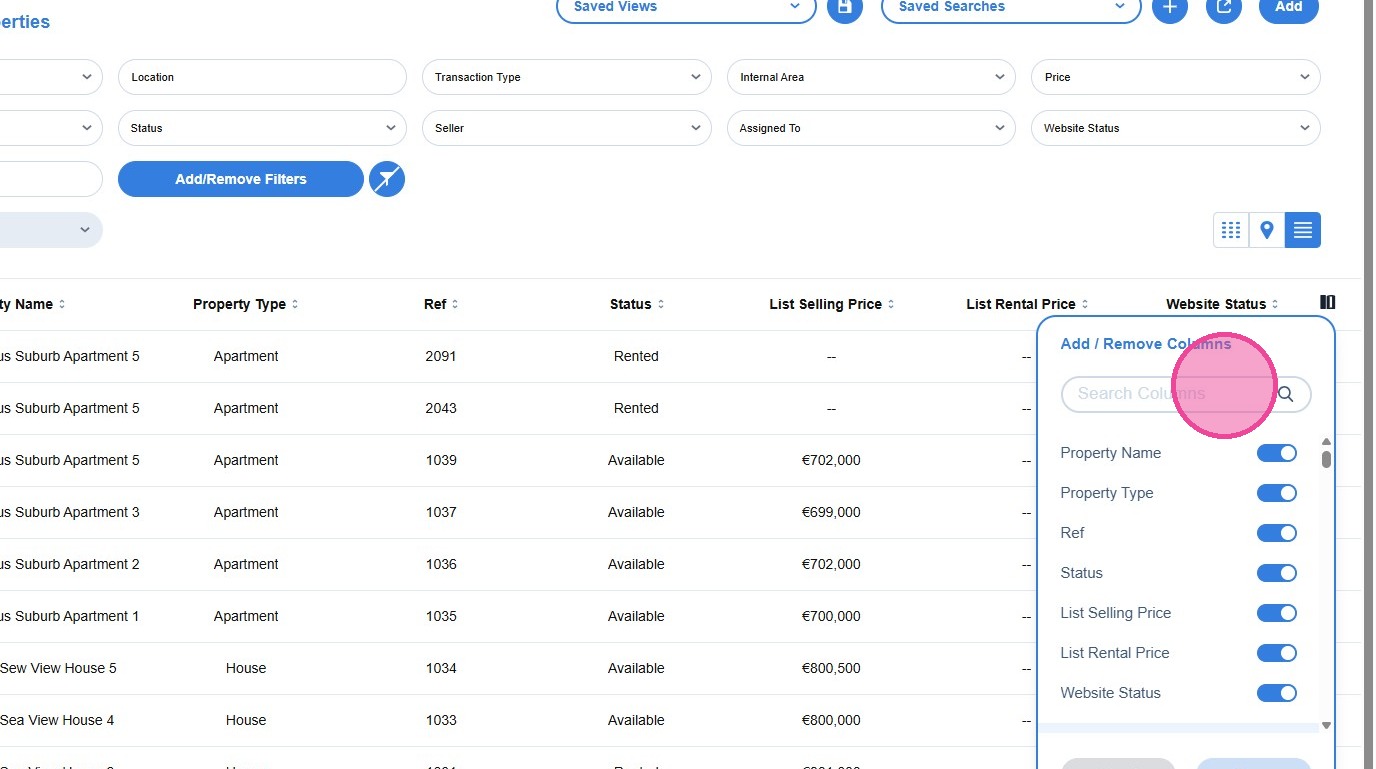Open the Saved Views dropdown
Image resolution: width=1376 pixels, height=769 pixels.
coord(686,8)
